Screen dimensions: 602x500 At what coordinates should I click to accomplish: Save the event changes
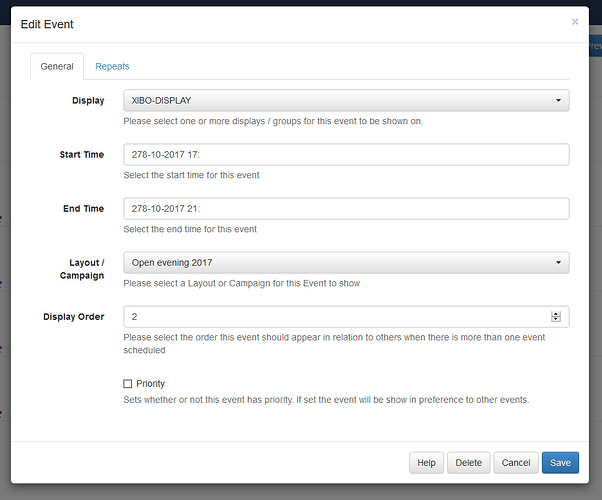(x=560, y=463)
